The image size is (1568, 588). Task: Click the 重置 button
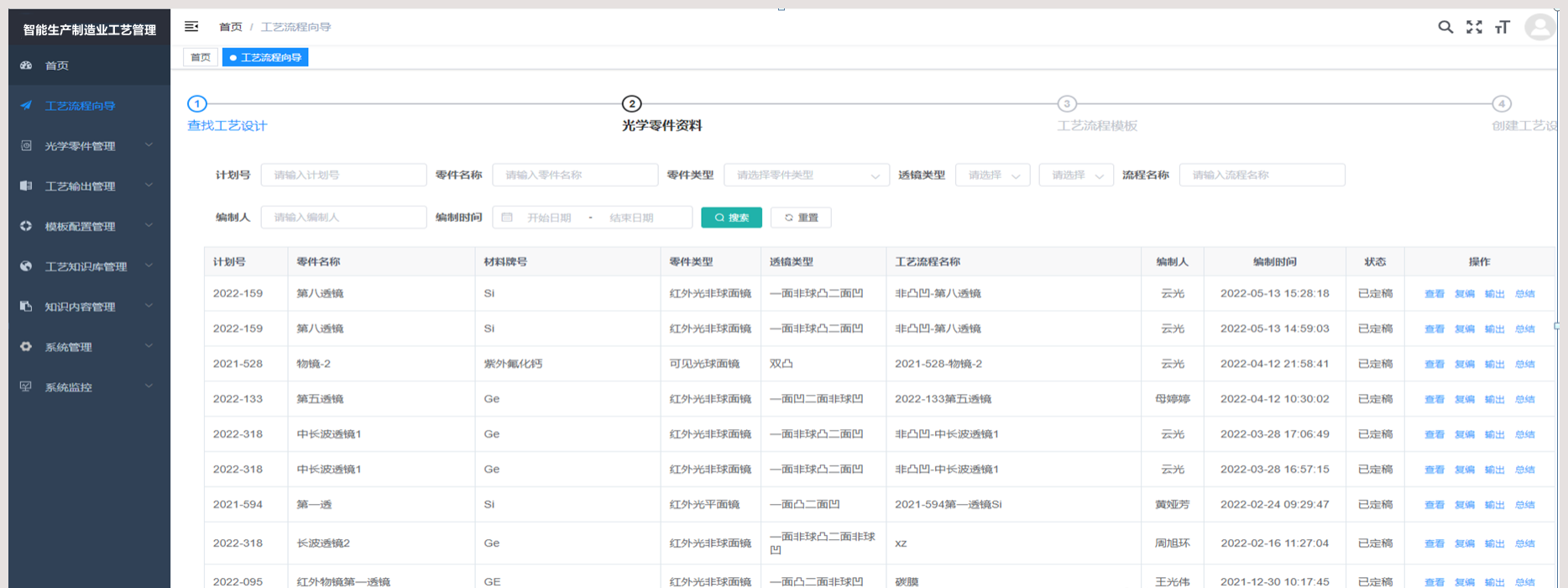[801, 218]
